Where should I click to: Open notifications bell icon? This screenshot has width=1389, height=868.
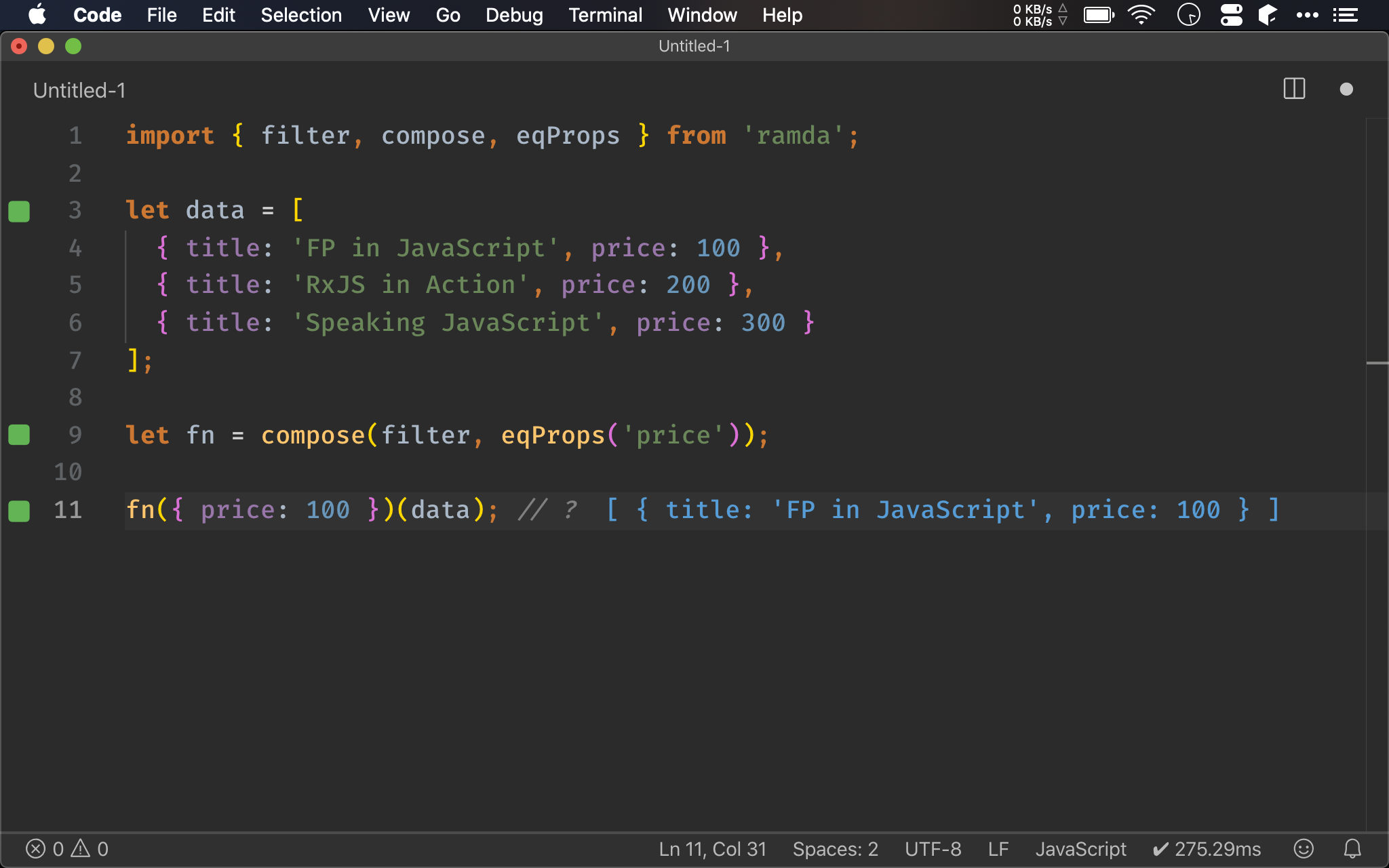[1352, 848]
